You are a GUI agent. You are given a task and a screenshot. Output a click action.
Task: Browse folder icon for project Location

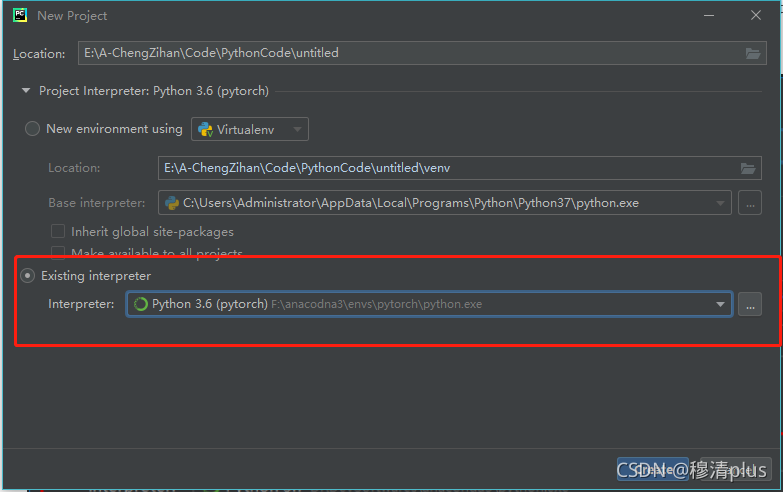click(753, 53)
